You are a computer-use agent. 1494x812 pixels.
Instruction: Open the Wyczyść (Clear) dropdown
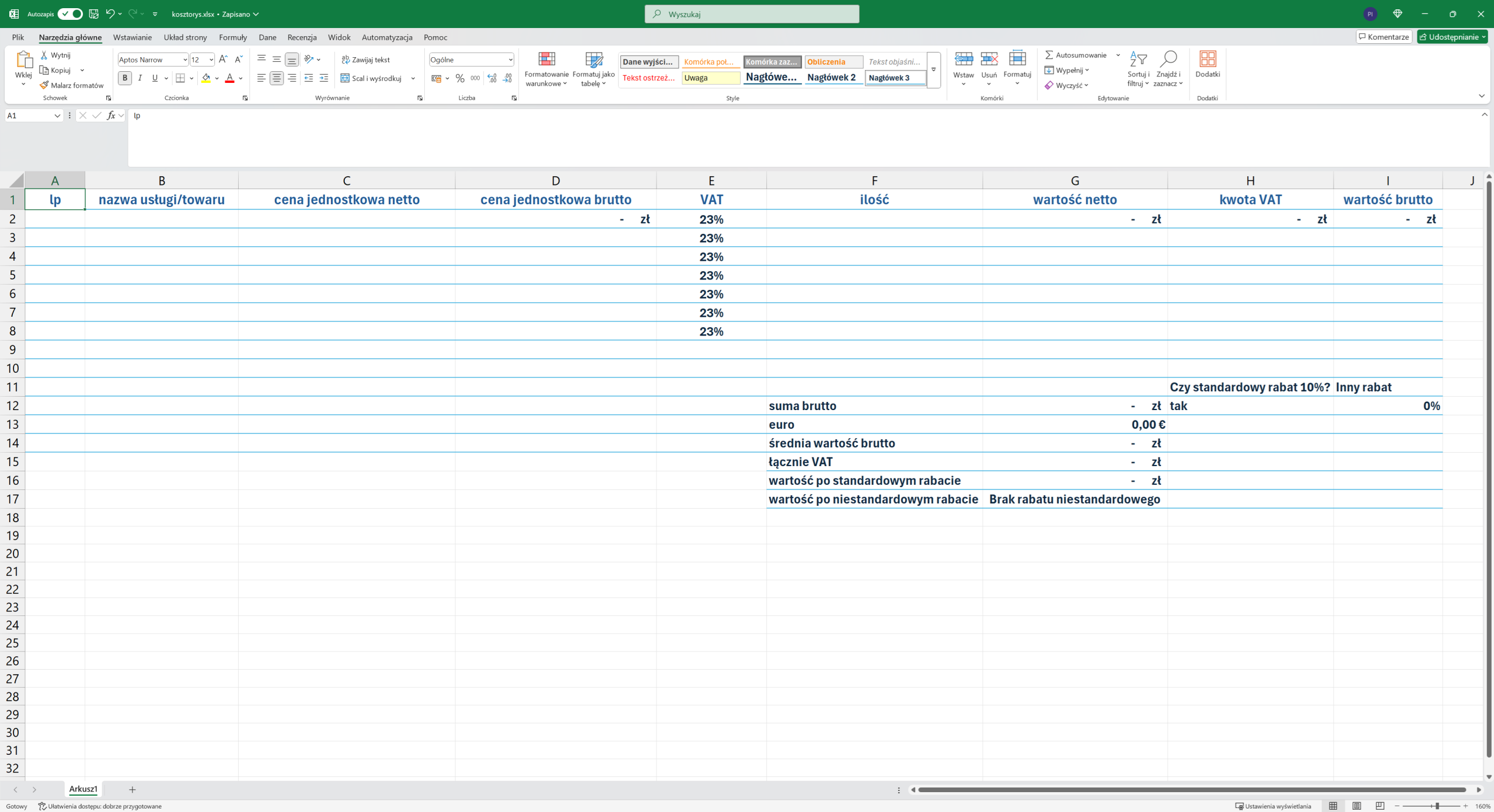point(1066,85)
